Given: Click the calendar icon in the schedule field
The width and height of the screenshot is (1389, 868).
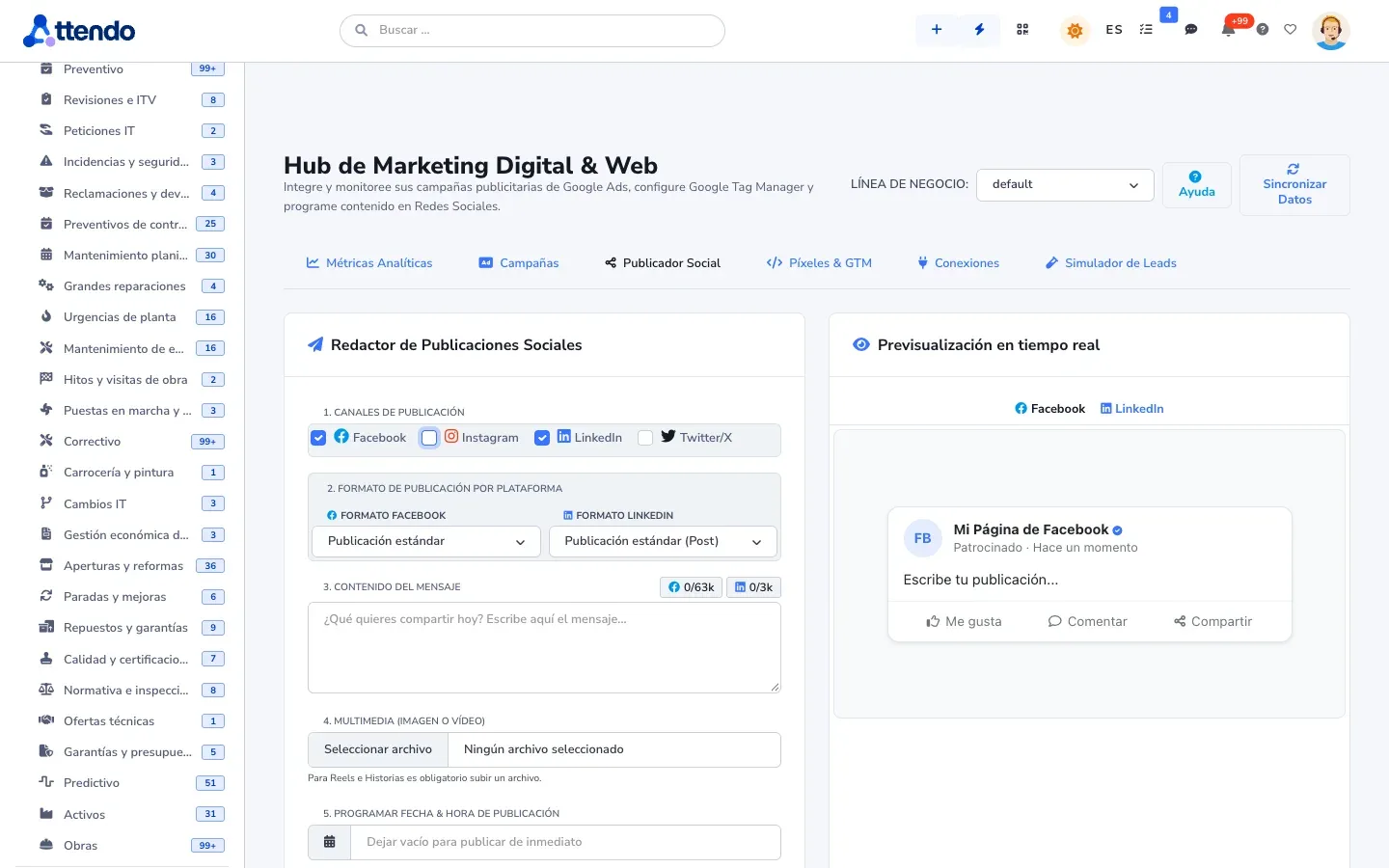Looking at the screenshot, I should (329, 842).
